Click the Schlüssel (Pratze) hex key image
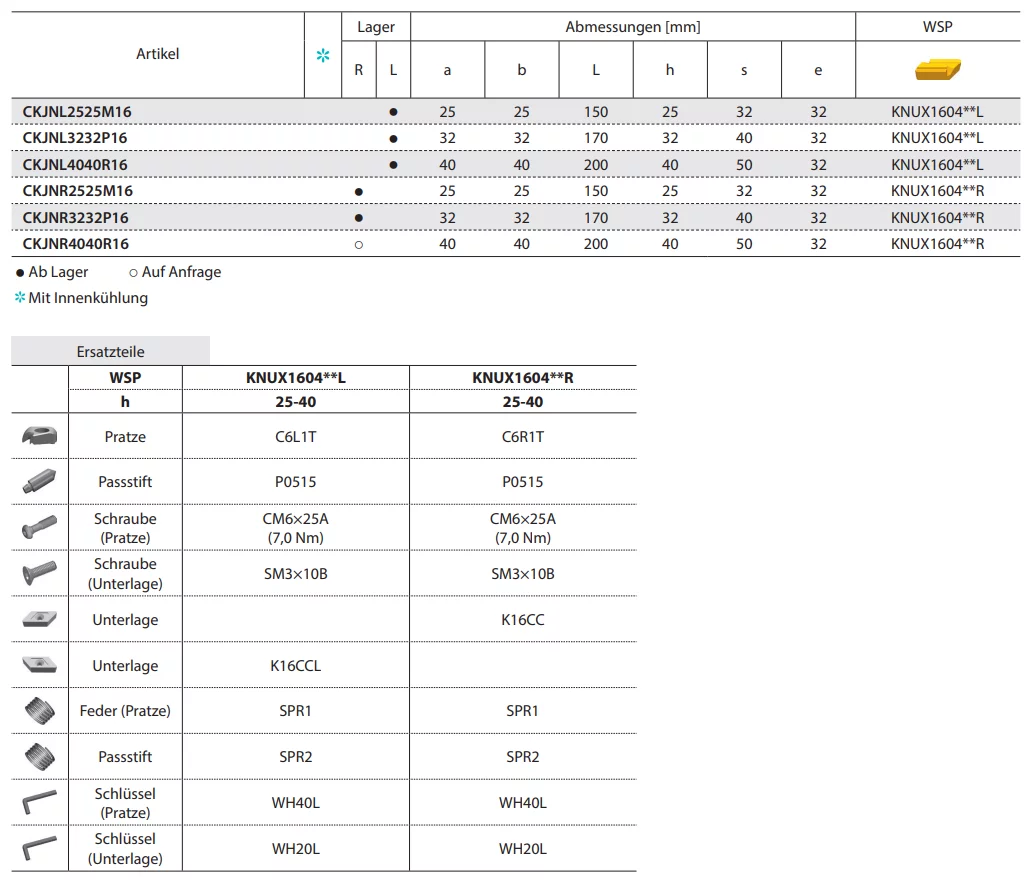The width and height of the screenshot is (1035, 895). [x=39, y=802]
